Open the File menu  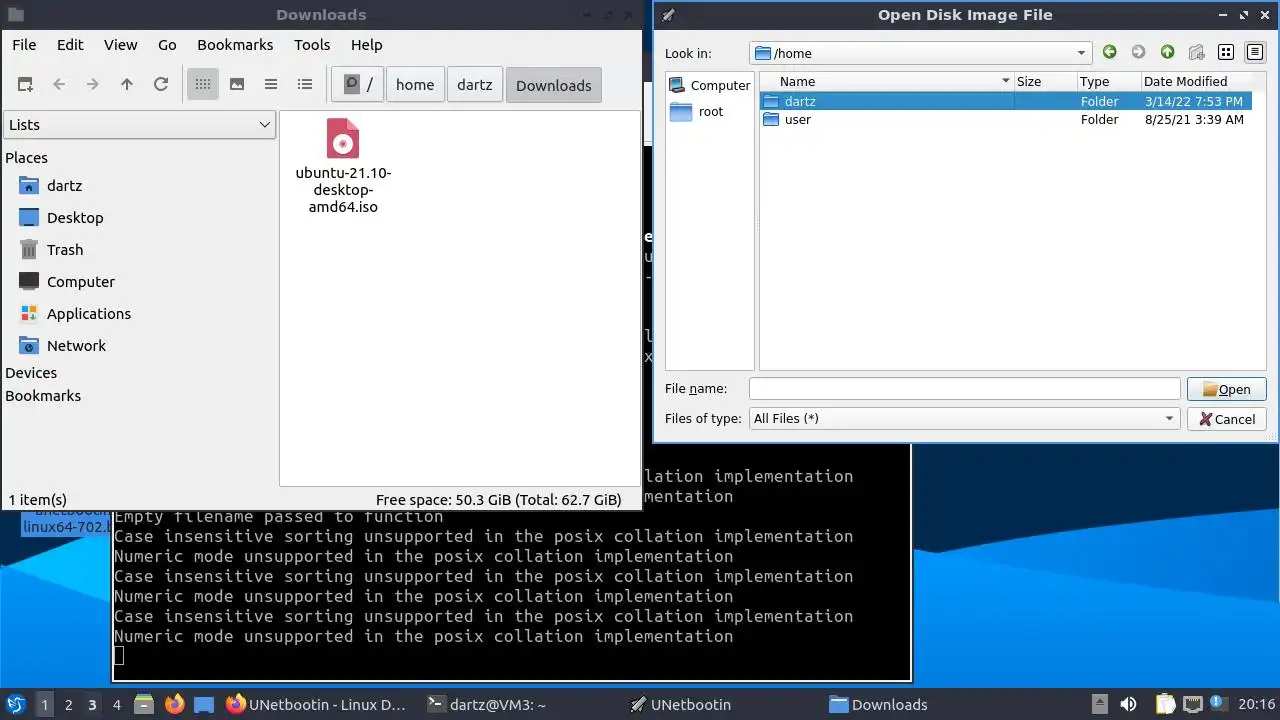pyautogui.click(x=24, y=45)
